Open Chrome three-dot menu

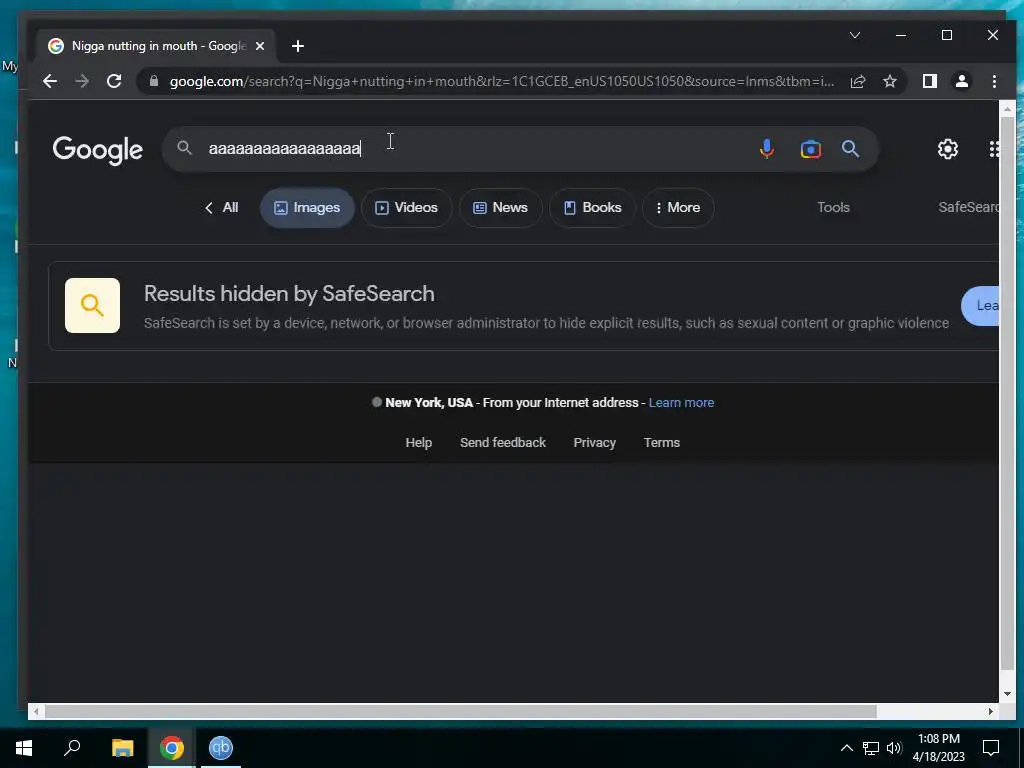coord(994,81)
